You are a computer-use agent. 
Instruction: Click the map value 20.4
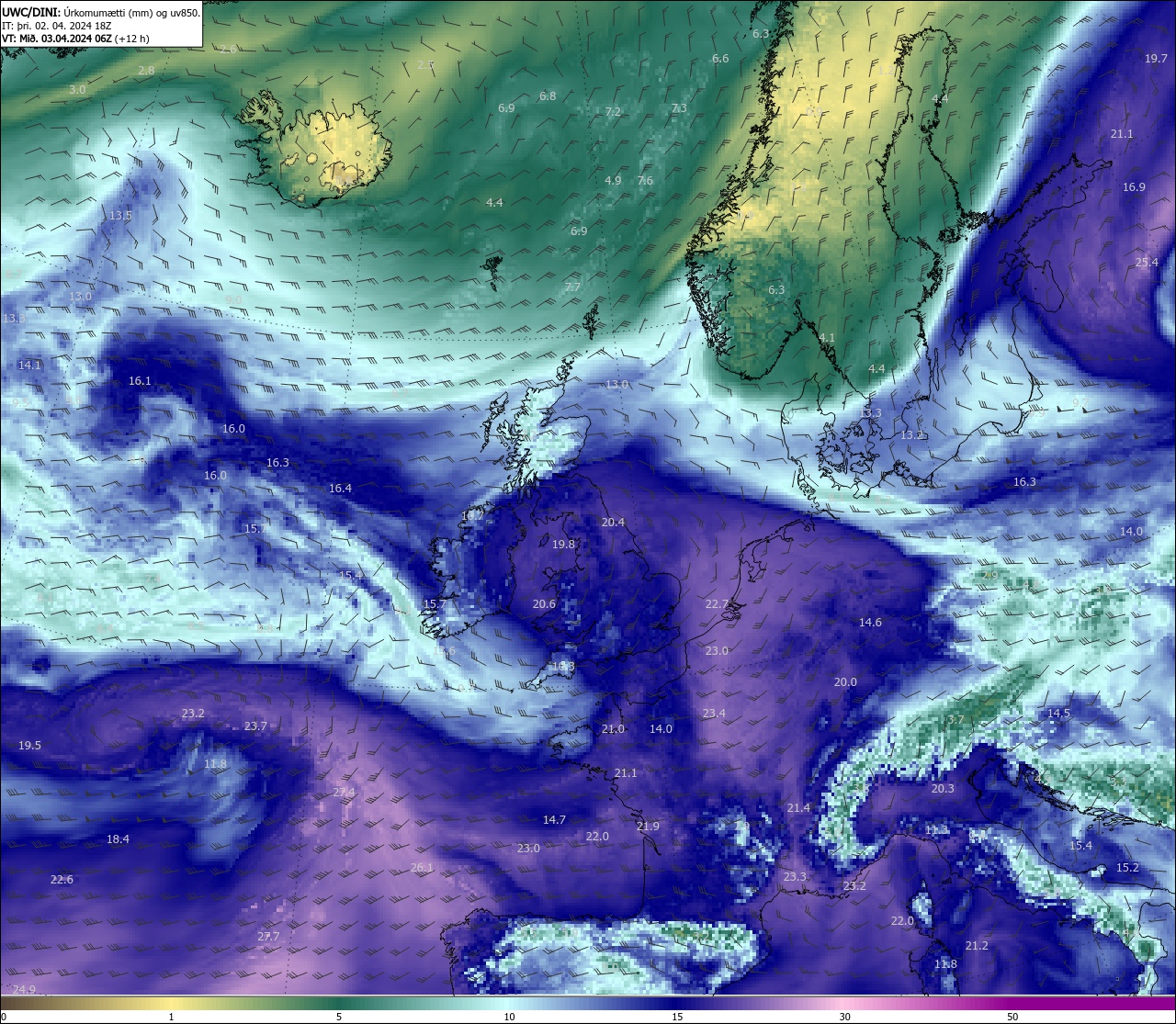pyautogui.click(x=613, y=523)
